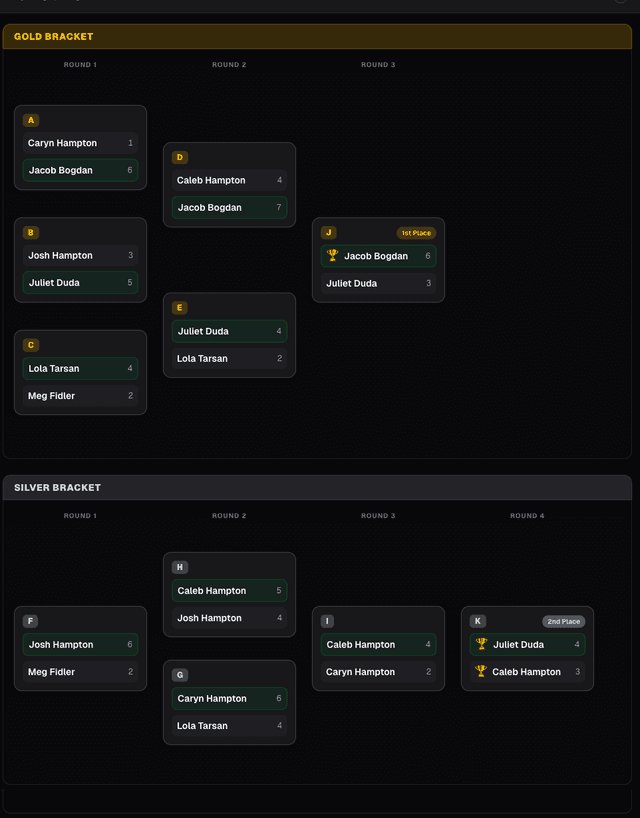
Task: Click the 2nd Place badge on match K
Action: [x=563, y=621]
